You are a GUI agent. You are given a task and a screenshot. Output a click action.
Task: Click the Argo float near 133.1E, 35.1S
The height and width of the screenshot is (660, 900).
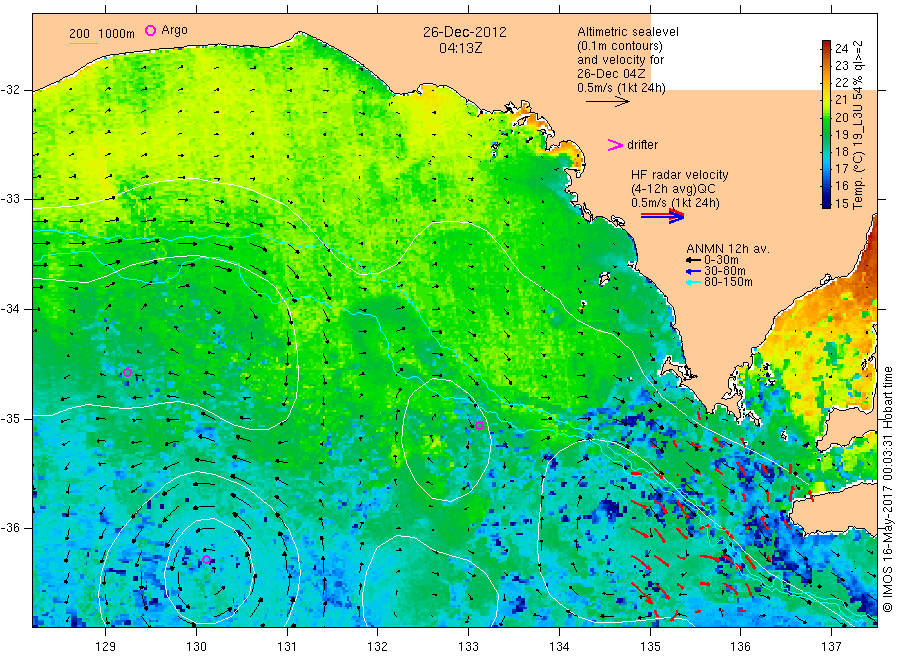point(479,425)
